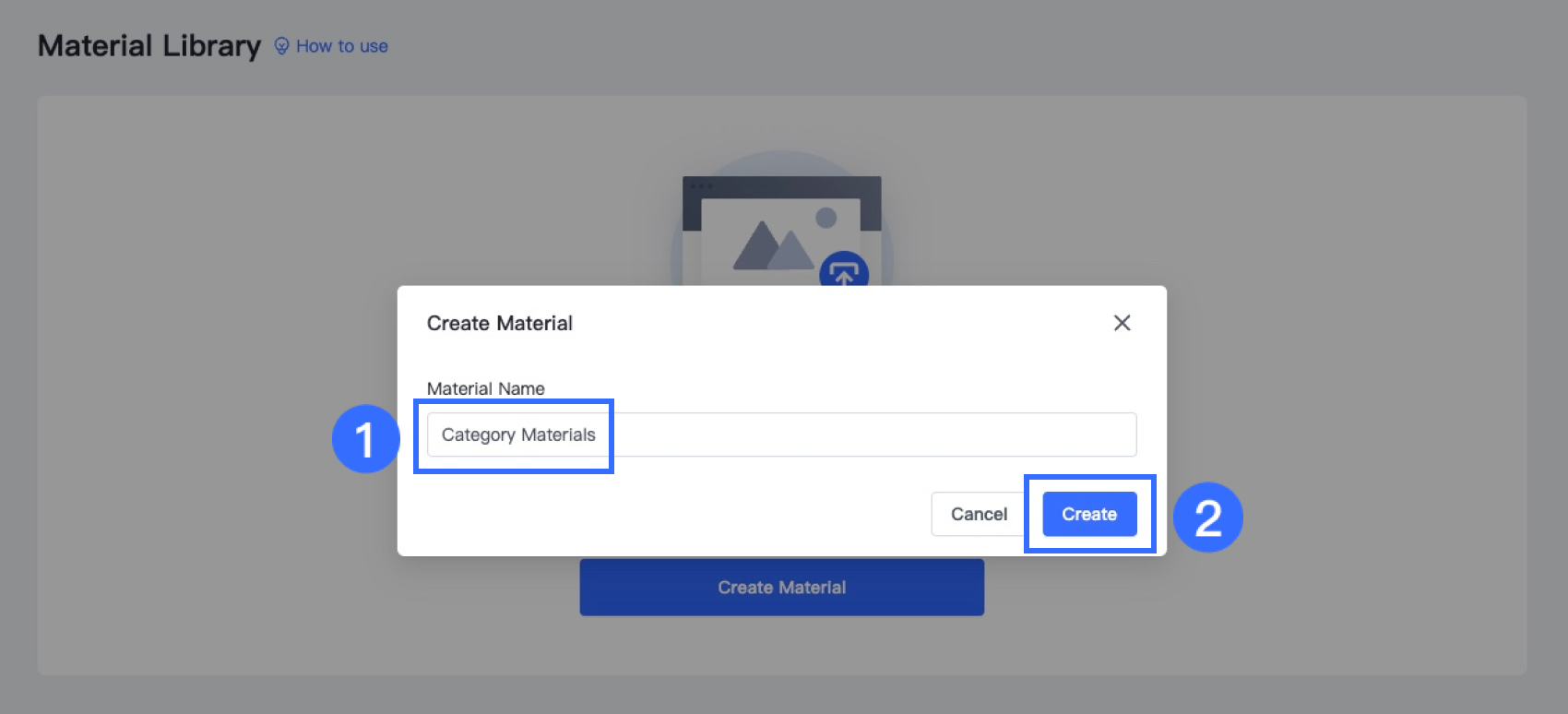
Task: Click the blue Create button
Action: [1089, 514]
